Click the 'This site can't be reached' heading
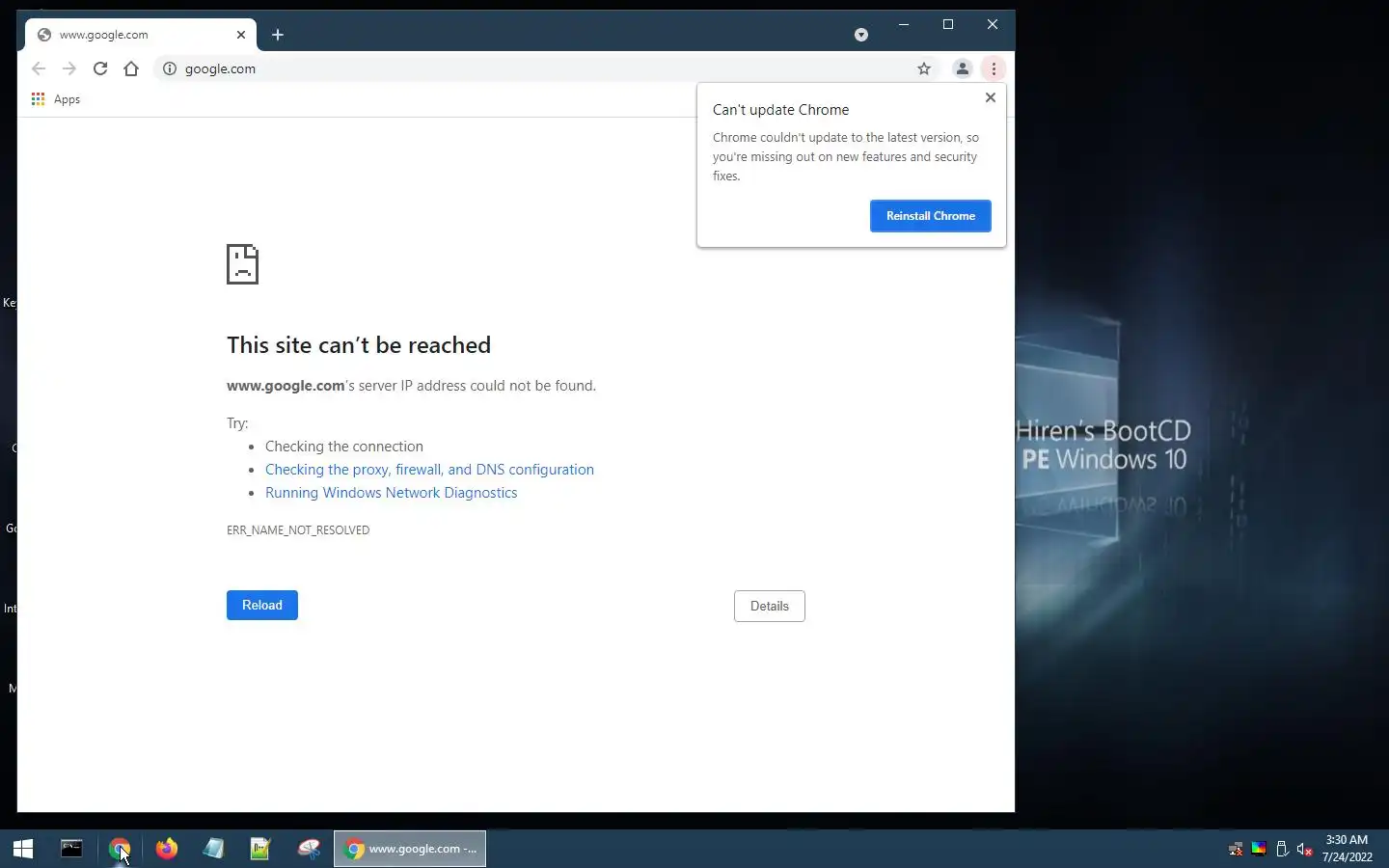1389x868 pixels. [x=359, y=345]
